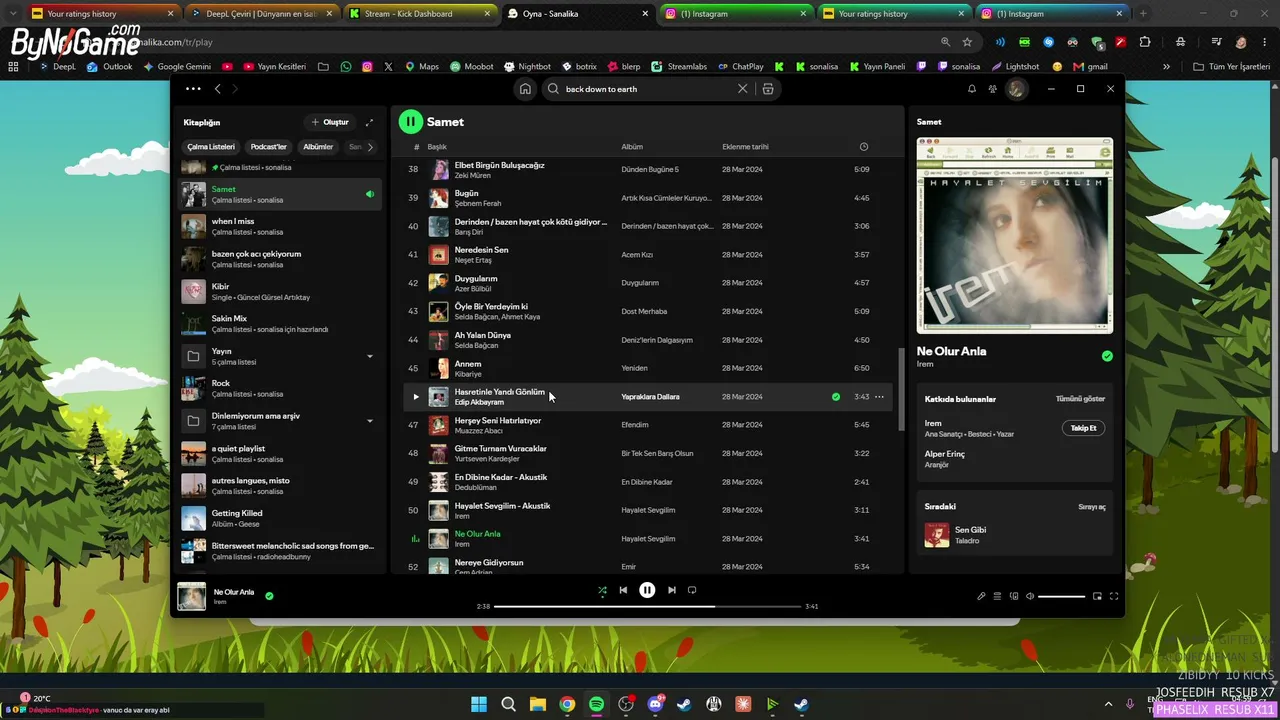The height and width of the screenshot is (720, 1280).
Task: Open Sen Gibi in the up next section
Action: click(x=1015, y=535)
